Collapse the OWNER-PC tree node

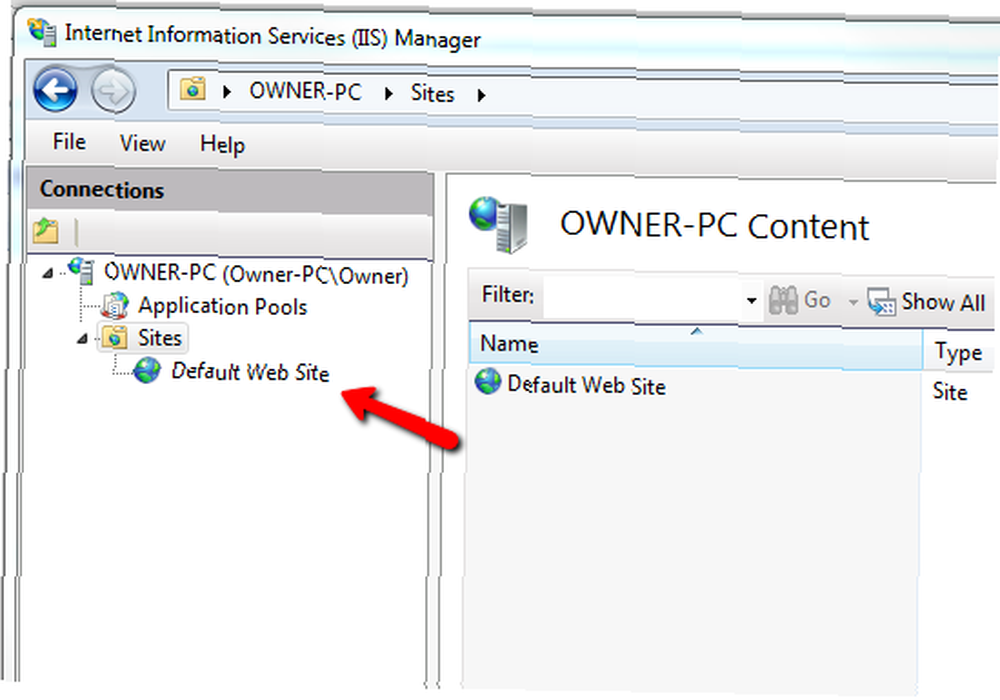(x=48, y=273)
